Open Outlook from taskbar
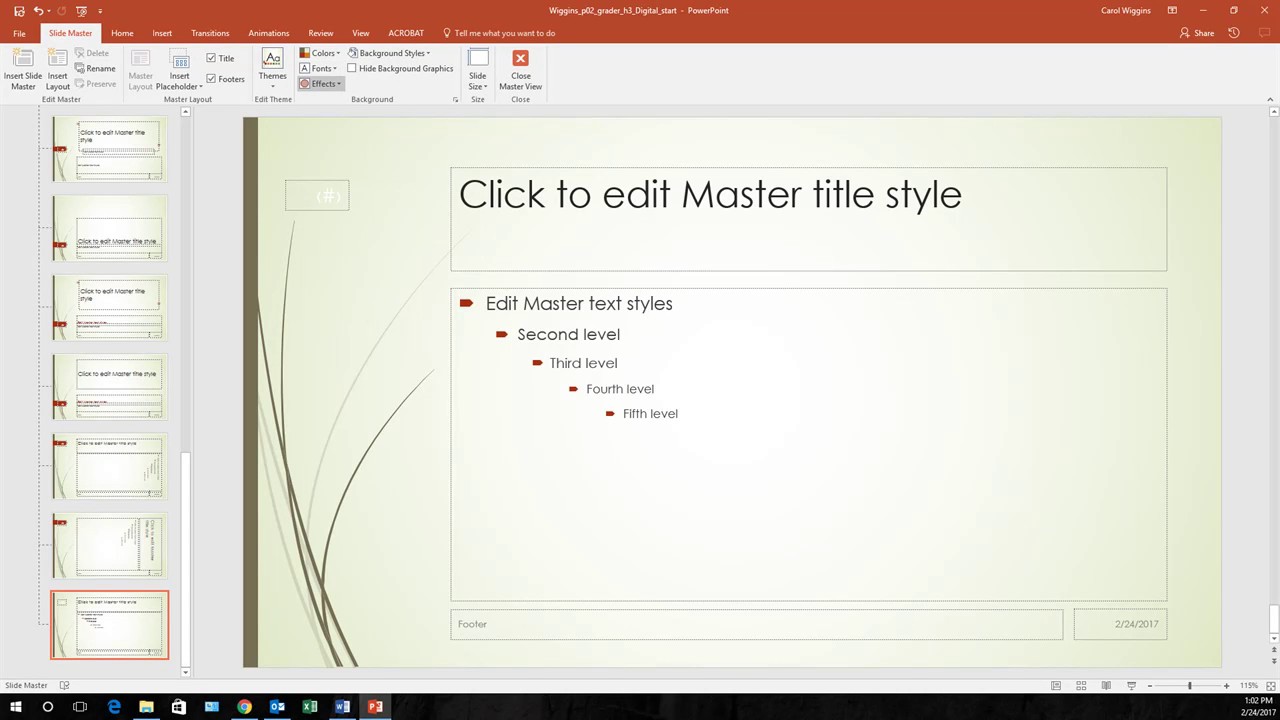Image resolution: width=1280 pixels, height=720 pixels. 277,706
